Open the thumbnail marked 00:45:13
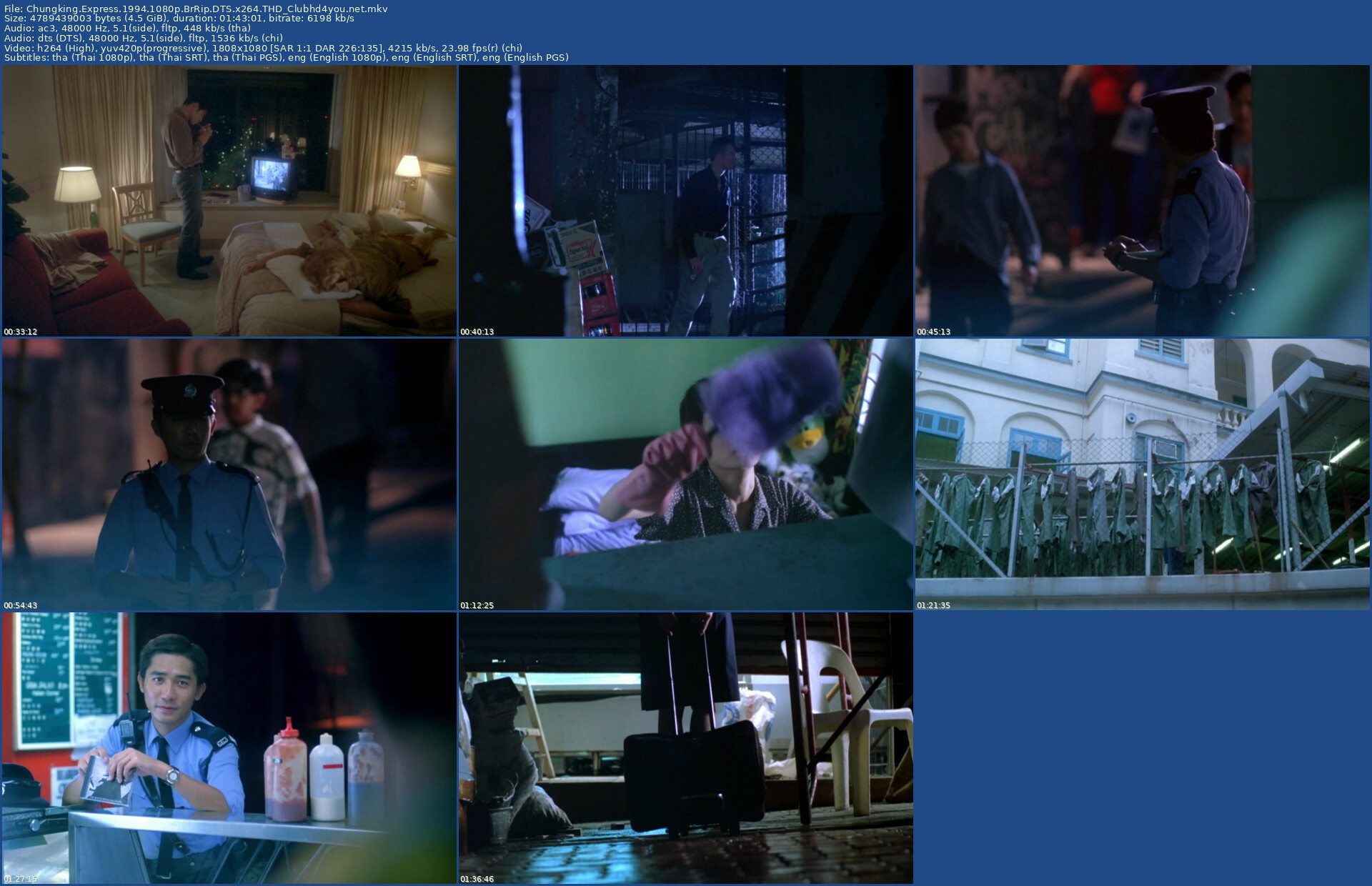The width and height of the screenshot is (1372, 886). click(x=1142, y=201)
